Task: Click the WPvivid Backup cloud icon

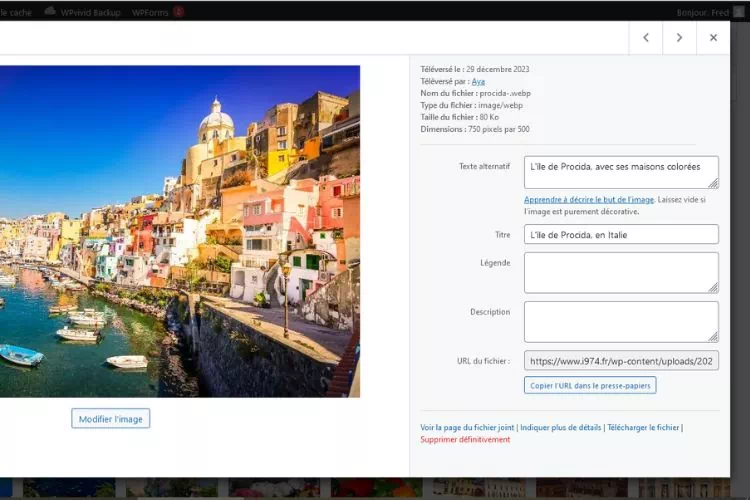Action: 50,10
